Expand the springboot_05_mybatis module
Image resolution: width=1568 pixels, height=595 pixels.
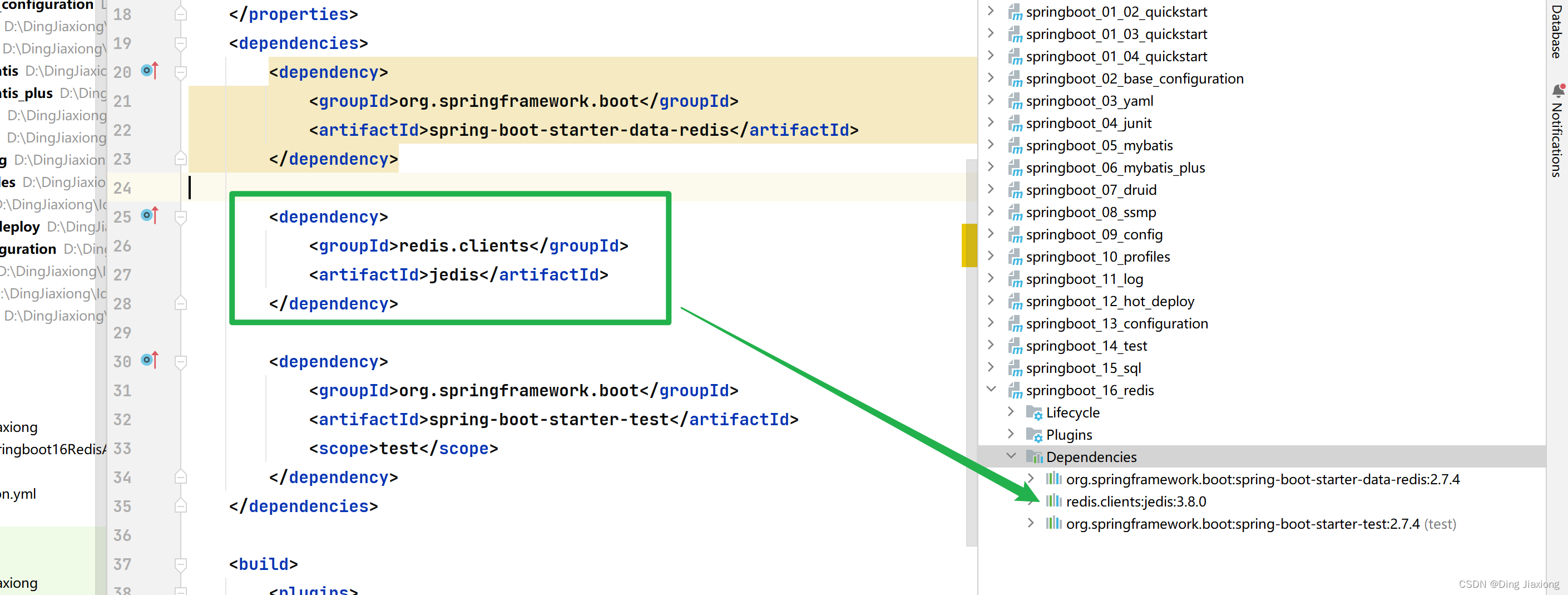point(991,145)
